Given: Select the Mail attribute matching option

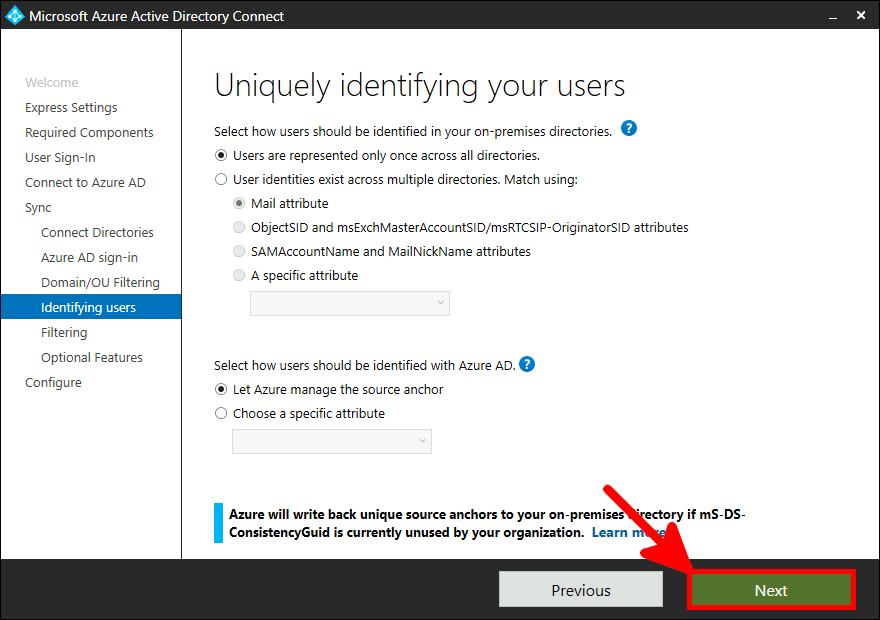Looking at the screenshot, I should pos(238,203).
